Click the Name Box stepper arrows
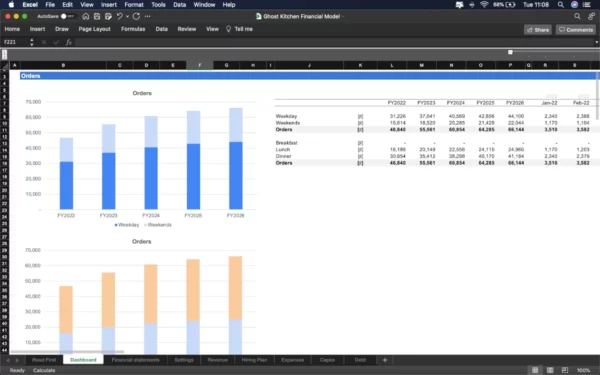 tap(32, 42)
